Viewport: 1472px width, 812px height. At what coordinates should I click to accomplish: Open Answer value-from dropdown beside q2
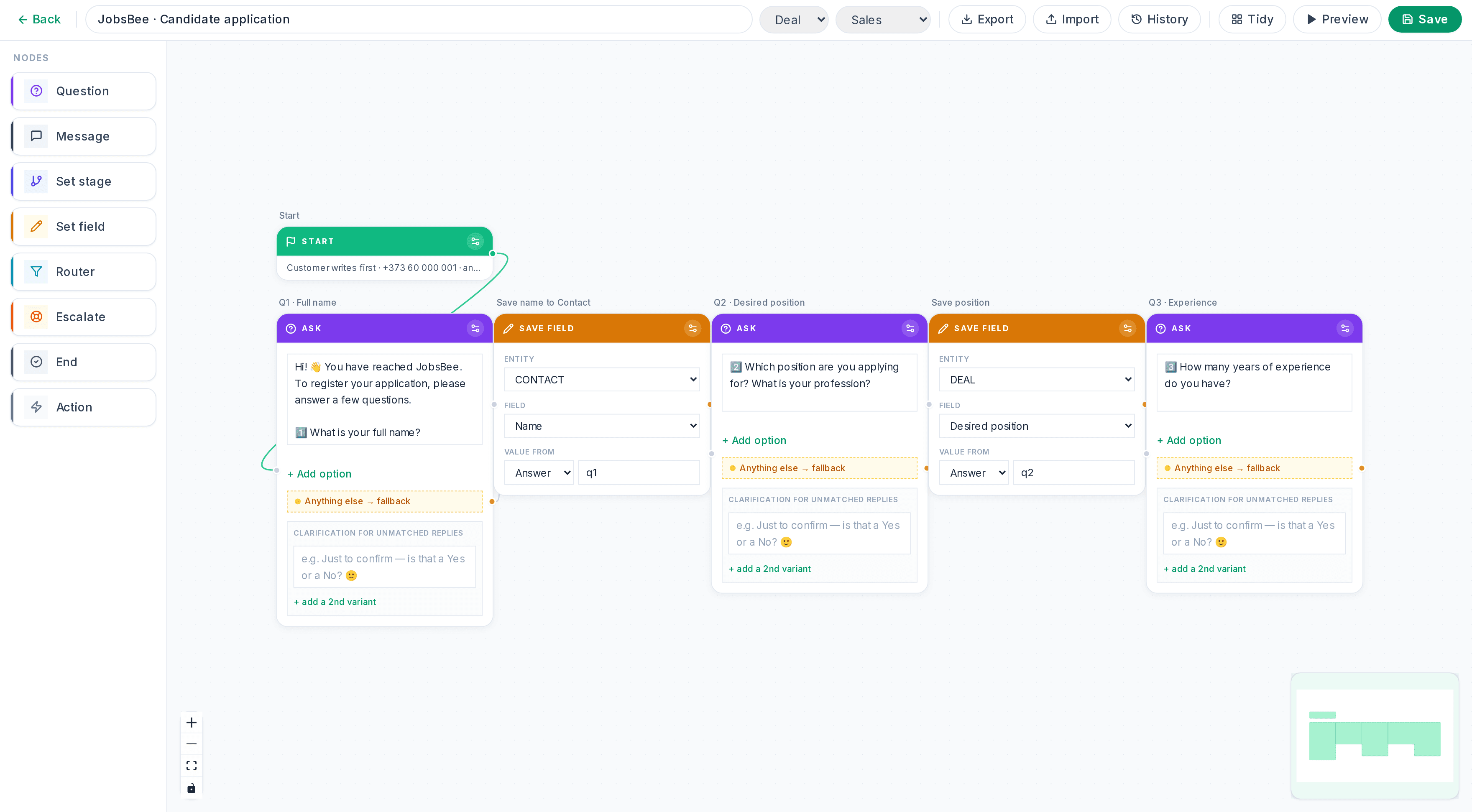pyautogui.click(x=974, y=472)
